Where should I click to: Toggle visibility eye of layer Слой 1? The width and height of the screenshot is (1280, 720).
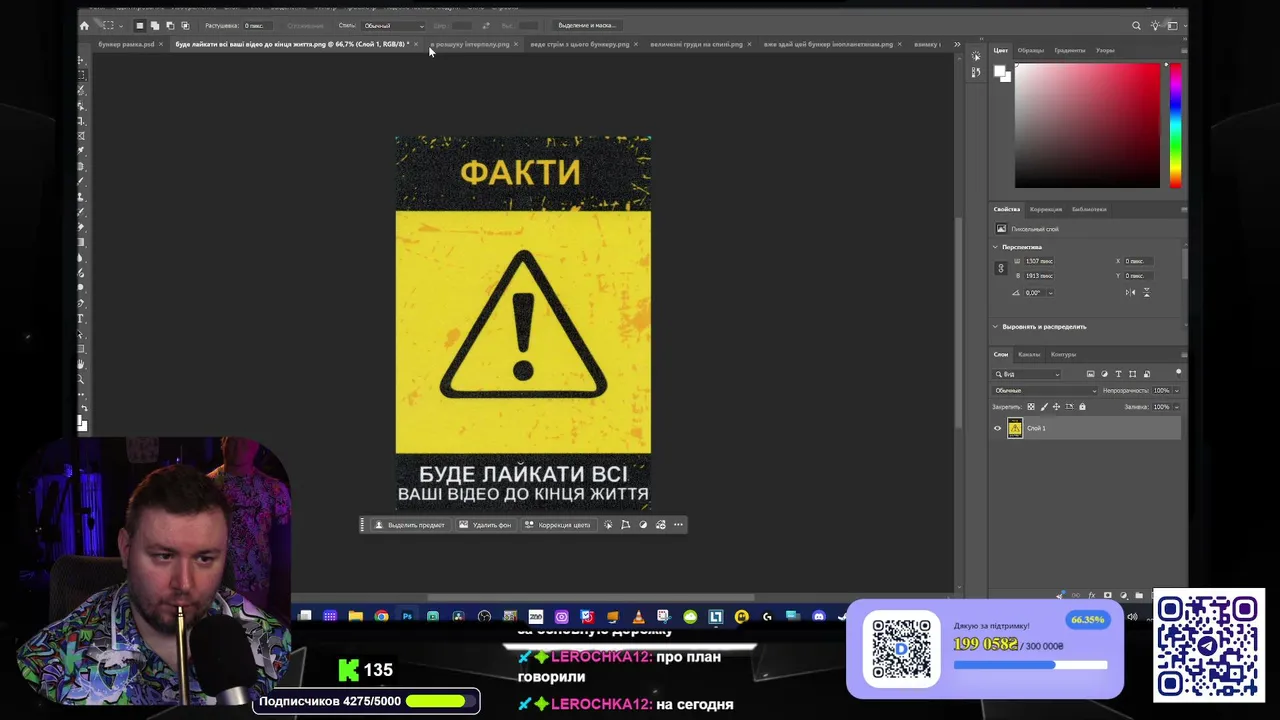(x=997, y=428)
